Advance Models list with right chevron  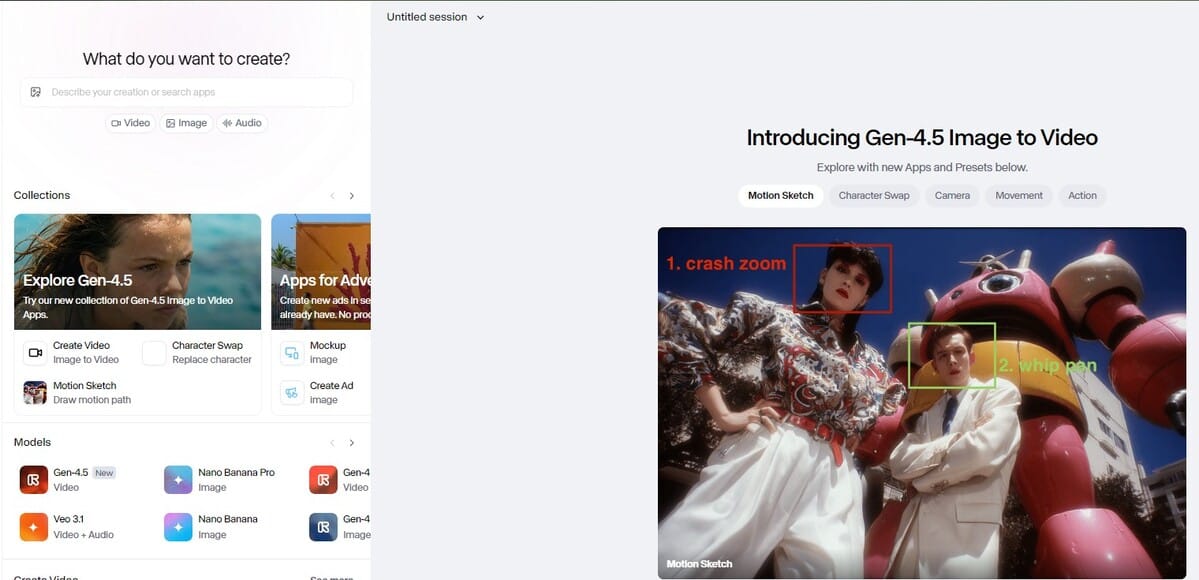click(352, 443)
